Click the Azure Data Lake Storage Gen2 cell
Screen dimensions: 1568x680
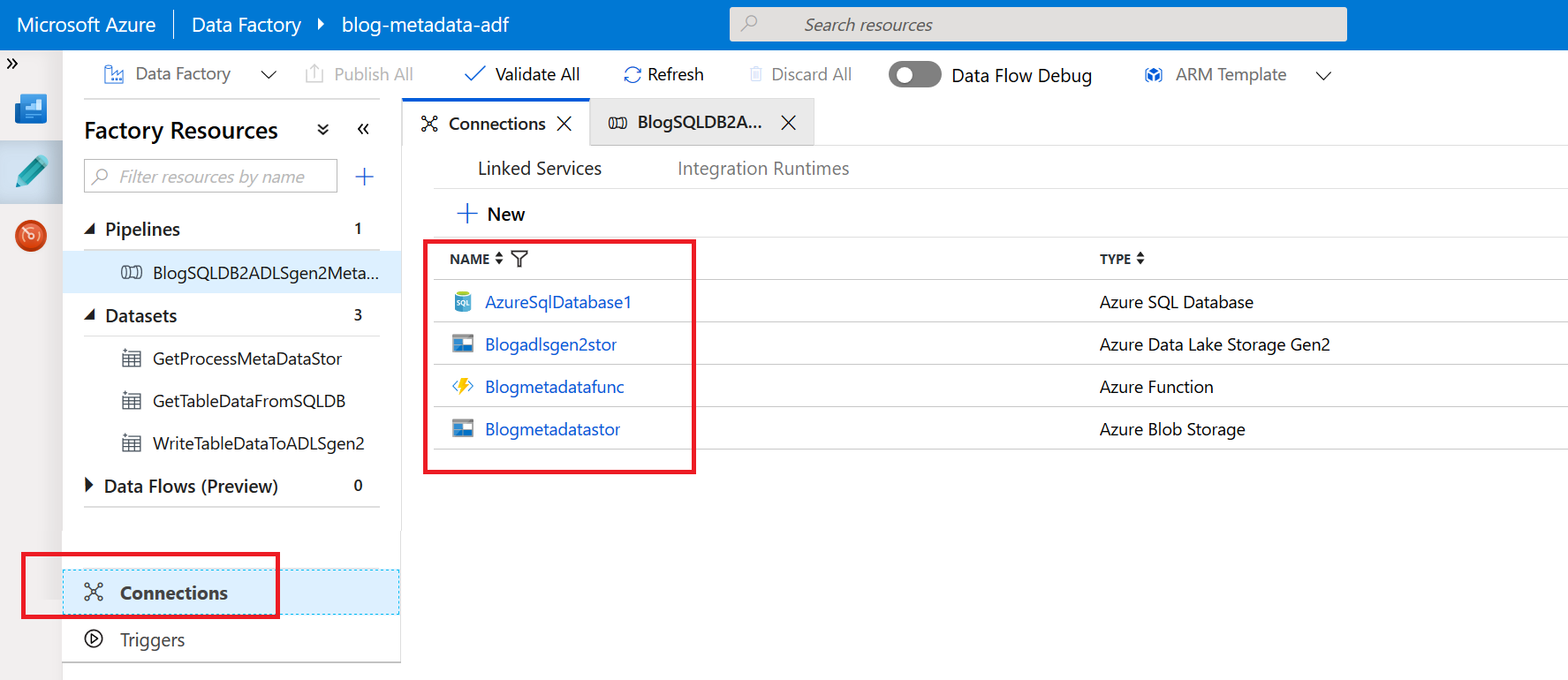(1215, 344)
